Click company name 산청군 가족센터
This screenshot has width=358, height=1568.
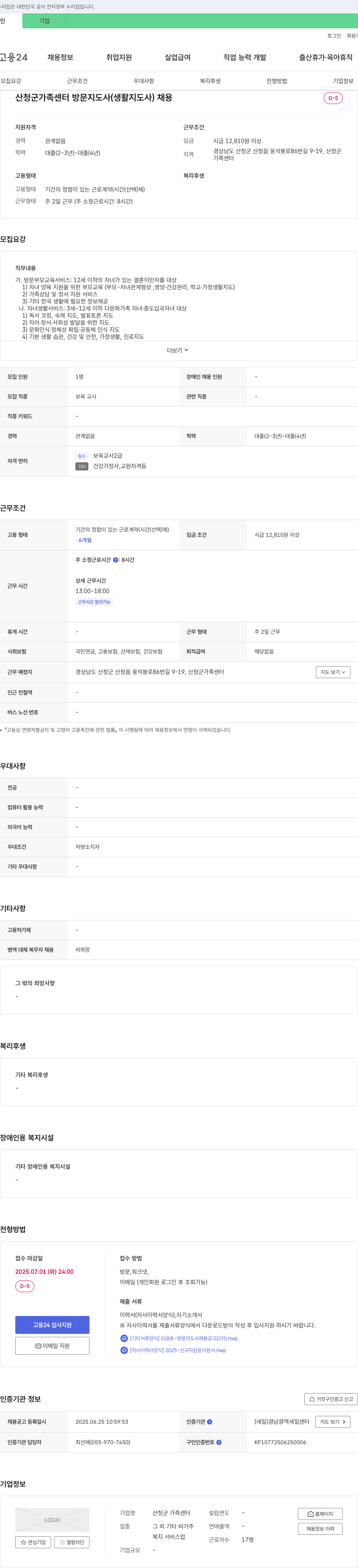tap(171, 1513)
